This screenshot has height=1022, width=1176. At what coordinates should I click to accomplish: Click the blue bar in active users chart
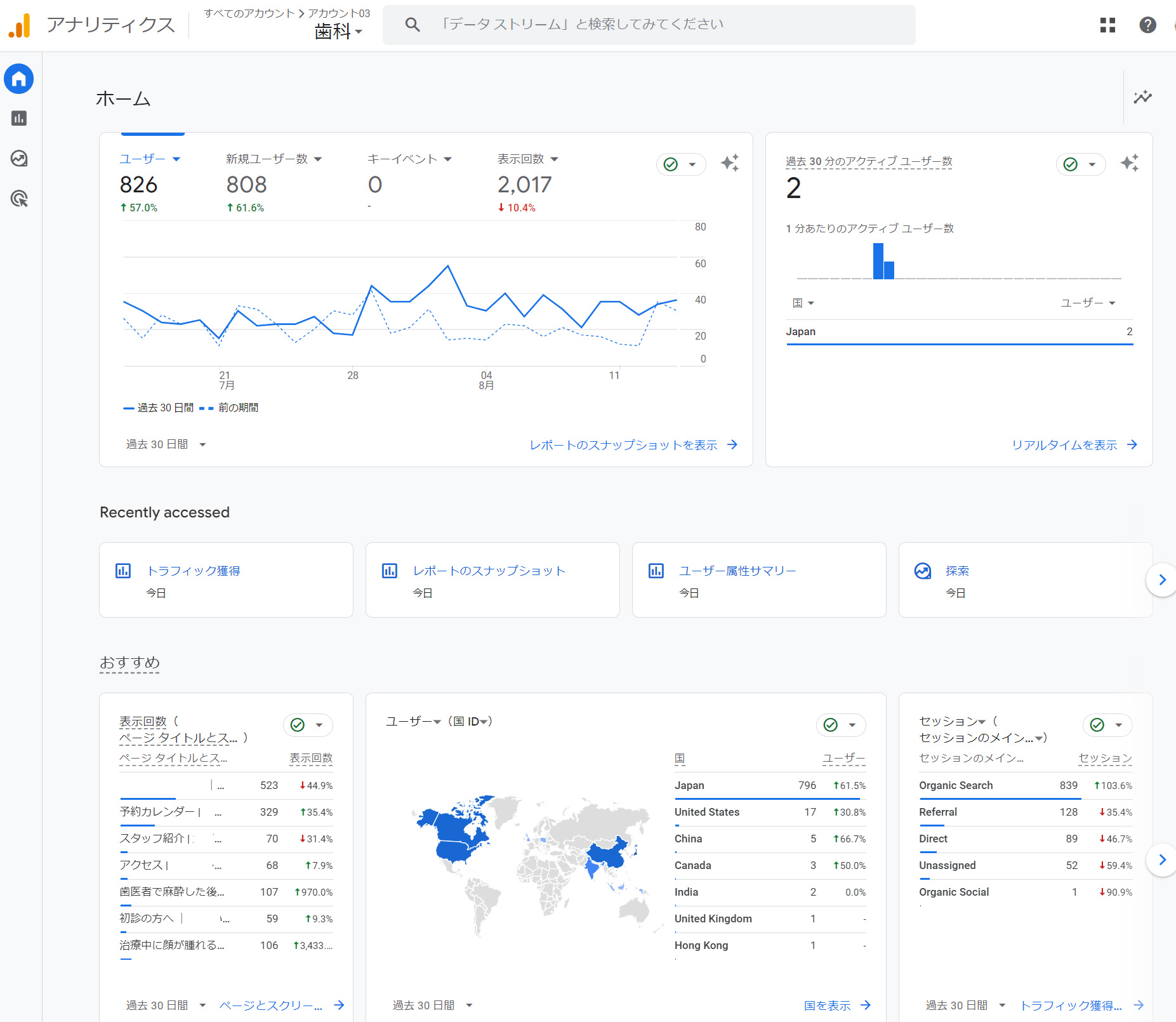point(878,261)
